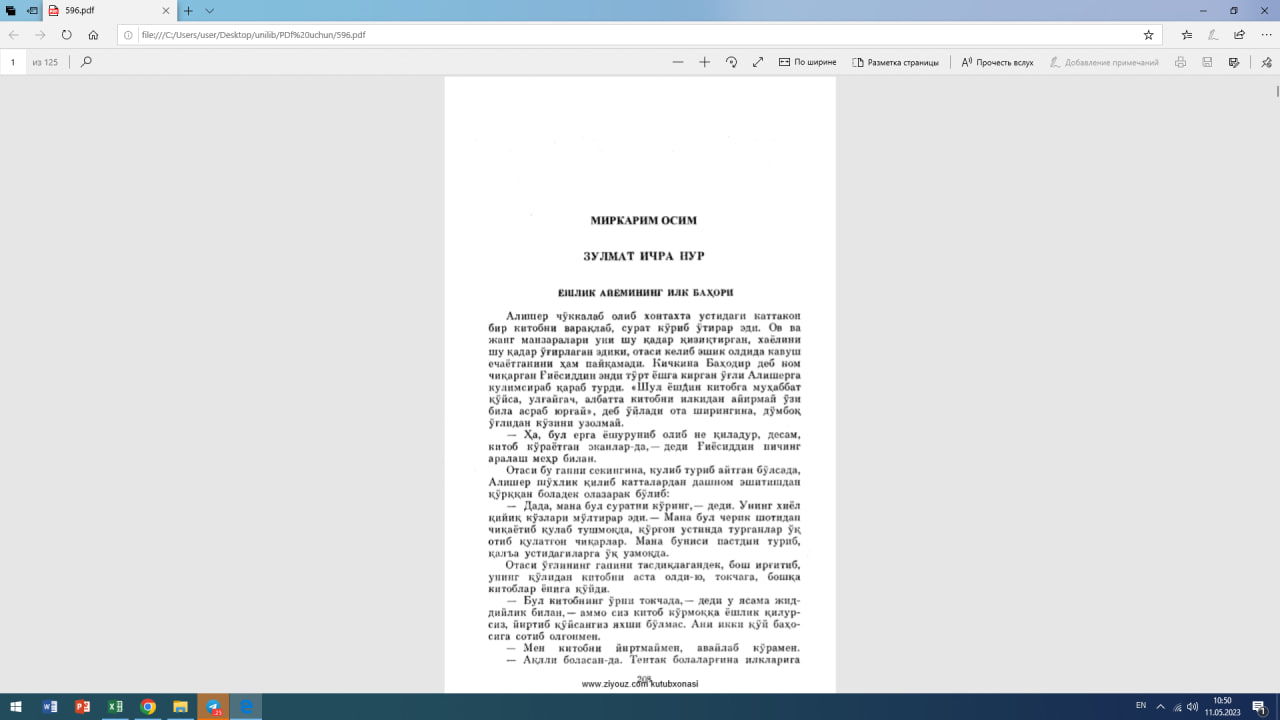Image resolution: width=1280 pixels, height=720 pixels.
Task: Open Разметка страницы page layout options
Action: coord(895,62)
